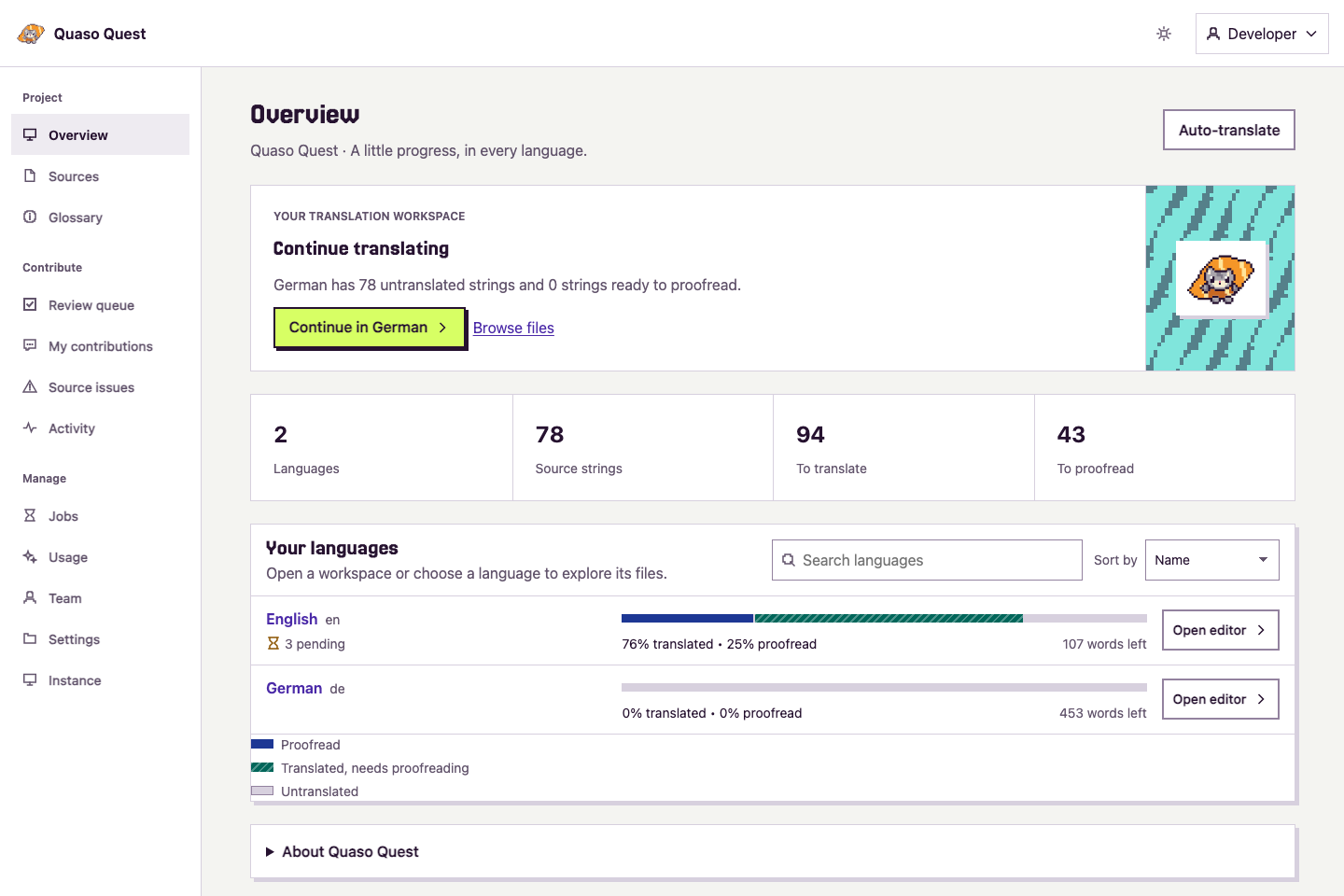
Task: Click the blue Proofread legend swatch
Action: 262,744
